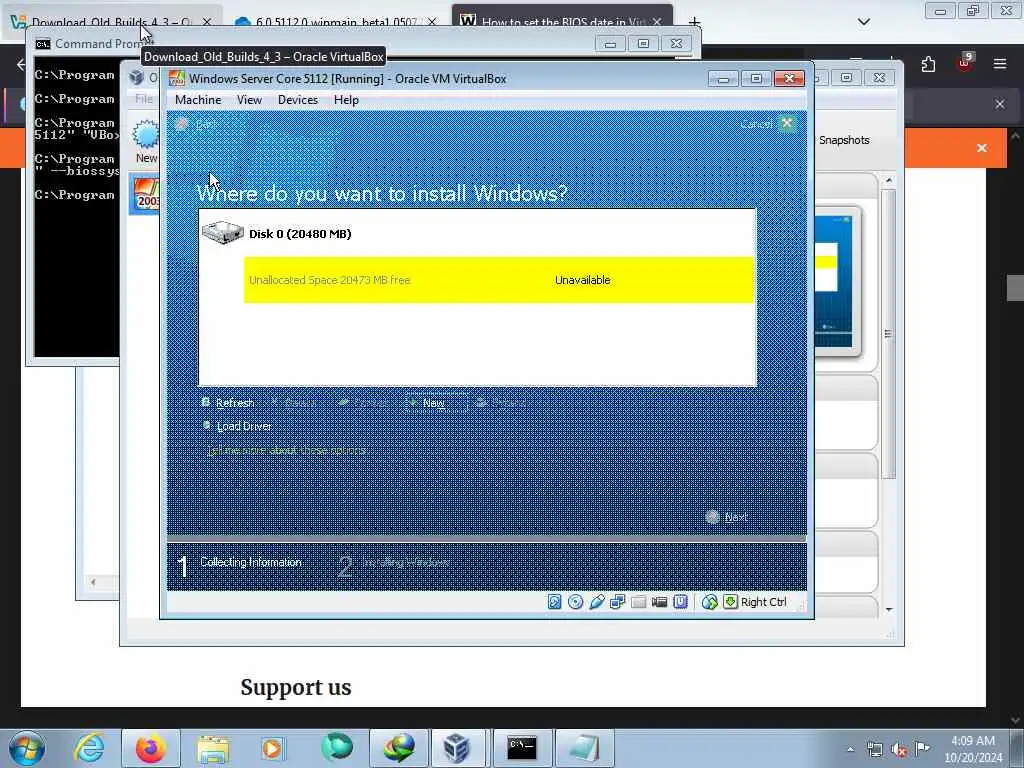Click Refresh in Windows setup
The height and width of the screenshot is (768, 1024).
[x=228, y=403]
